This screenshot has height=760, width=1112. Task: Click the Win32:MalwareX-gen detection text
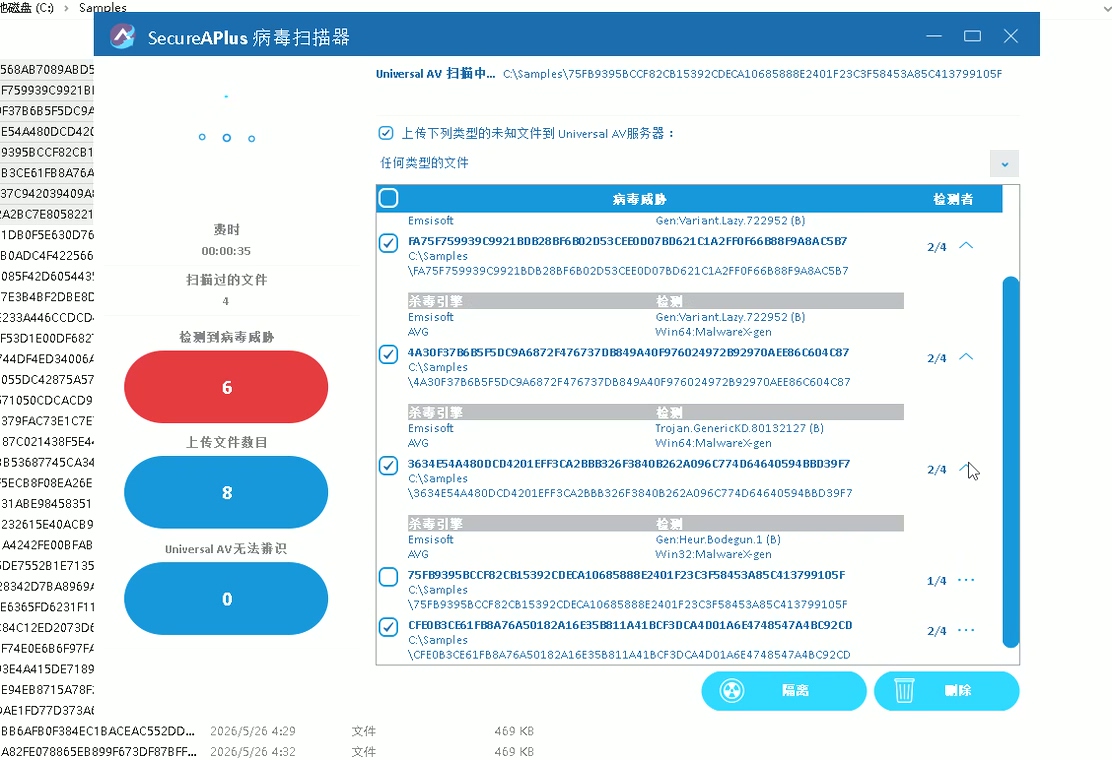(713, 554)
